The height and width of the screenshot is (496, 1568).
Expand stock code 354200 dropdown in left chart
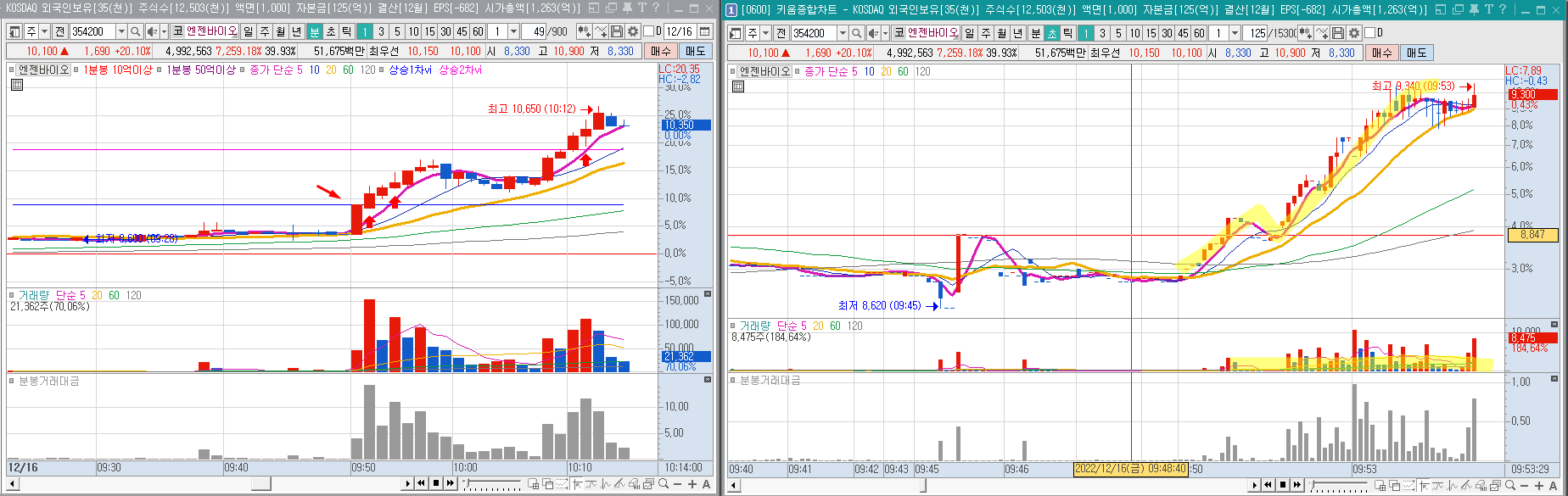121,31
